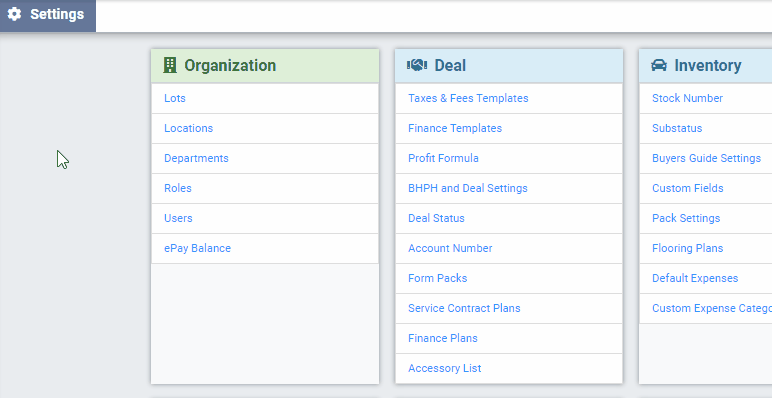View ePay Balance
The image size is (772, 398).
coord(197,248)
